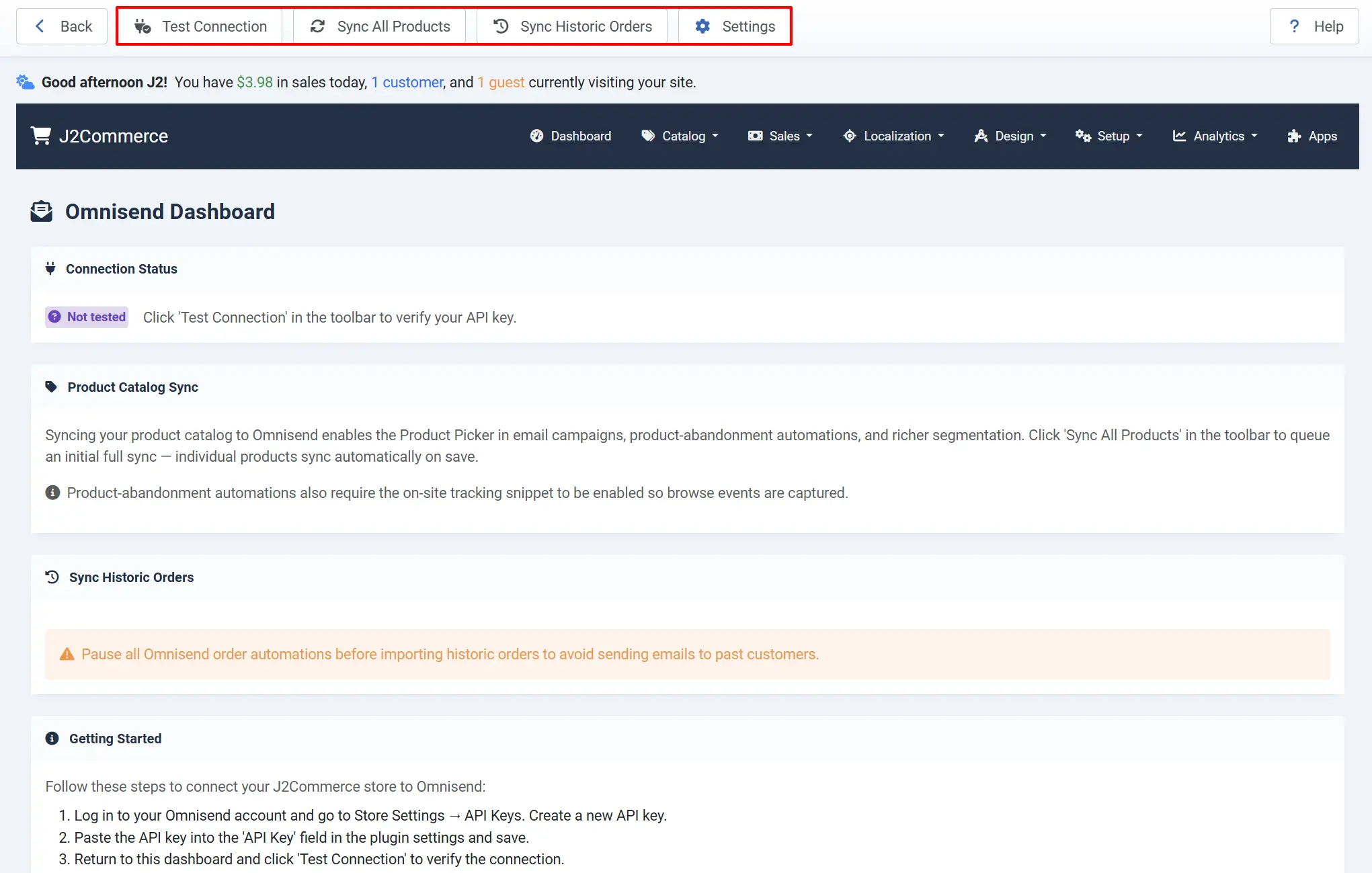Expand the Analytics dropdown menu
The height and width of the screenshot is (873, 1372).
[x=1215, y=136]
